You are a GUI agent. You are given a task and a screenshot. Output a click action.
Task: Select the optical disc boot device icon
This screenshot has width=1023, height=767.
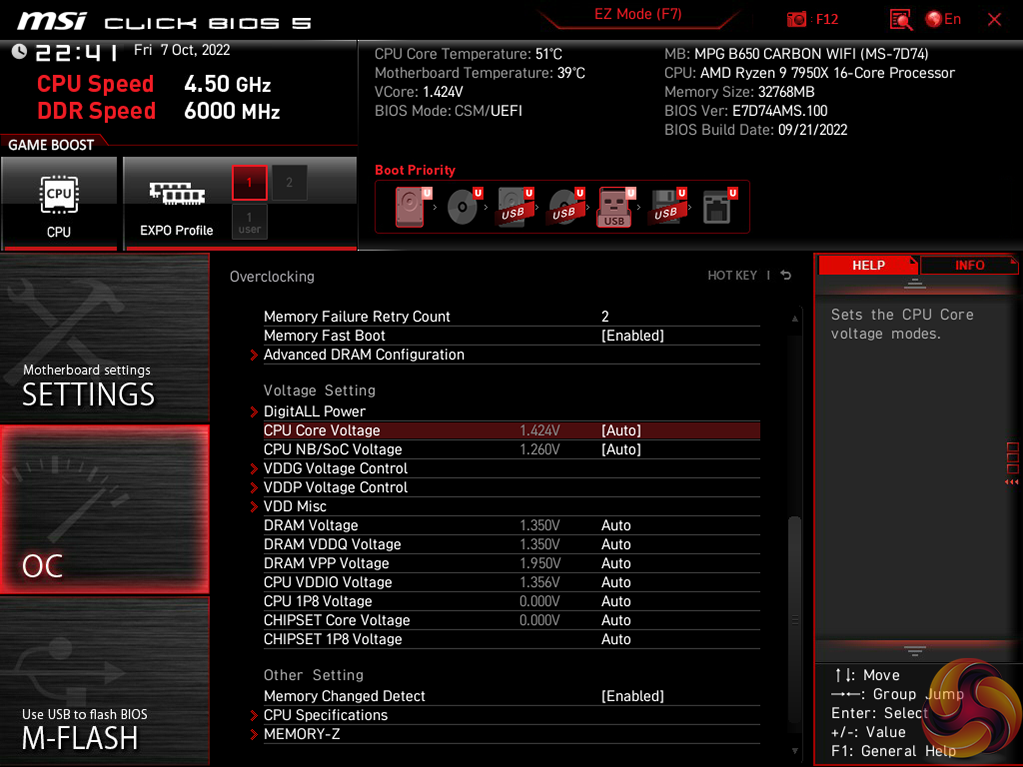tap(462, 207)
